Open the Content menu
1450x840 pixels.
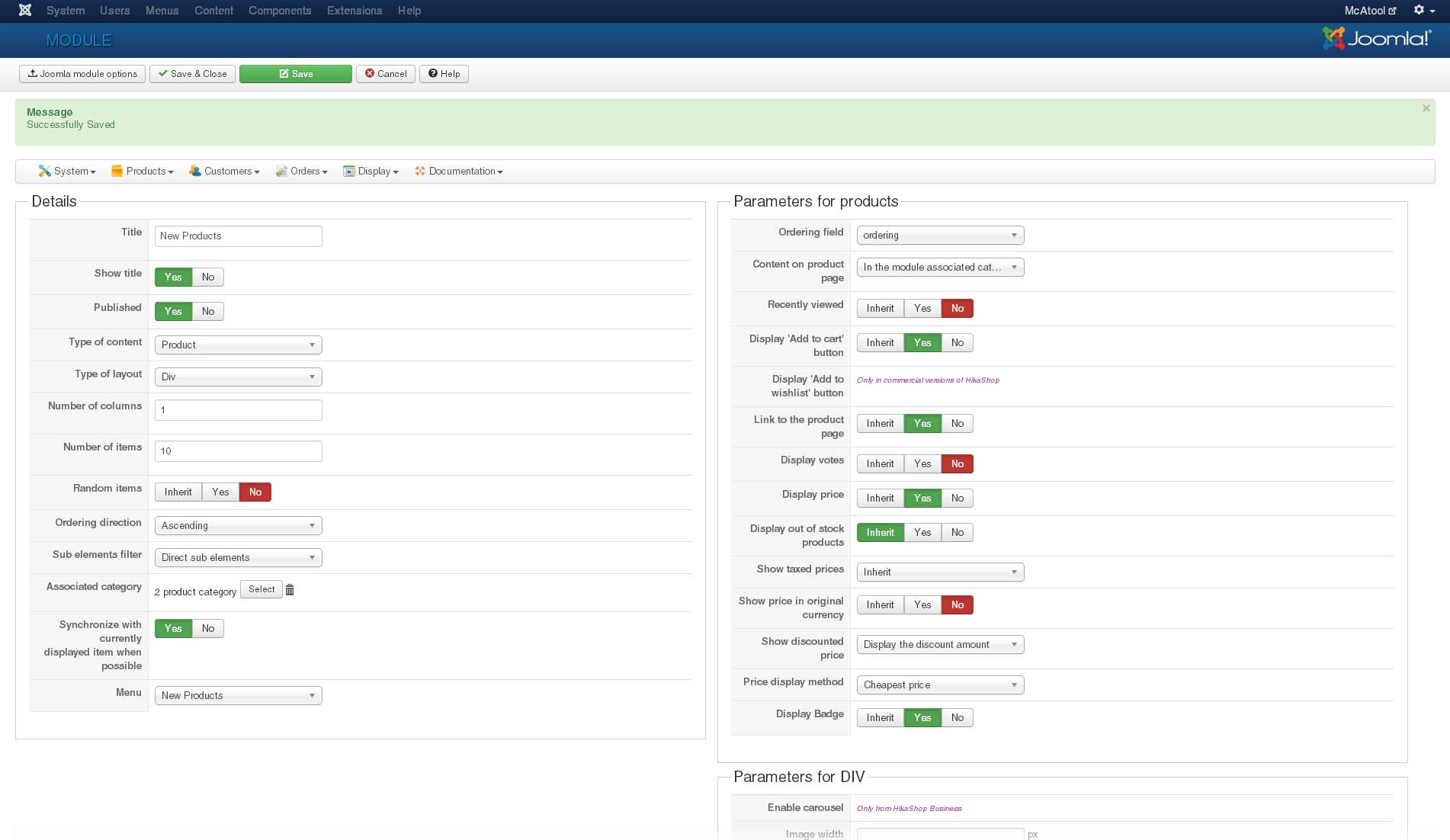tap(213, 11)
